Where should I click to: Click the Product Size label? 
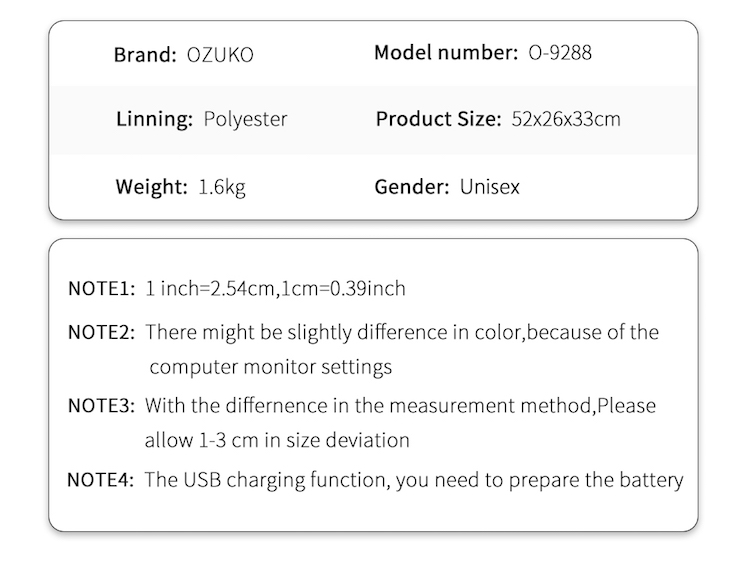coord(438,119)
